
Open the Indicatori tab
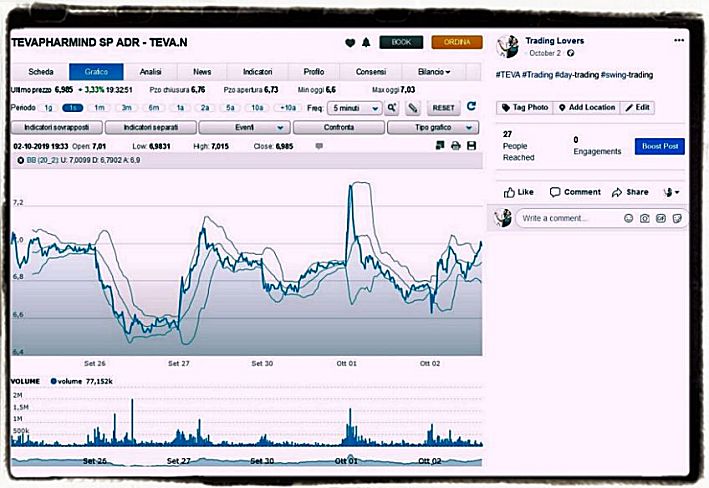[258, 72]
